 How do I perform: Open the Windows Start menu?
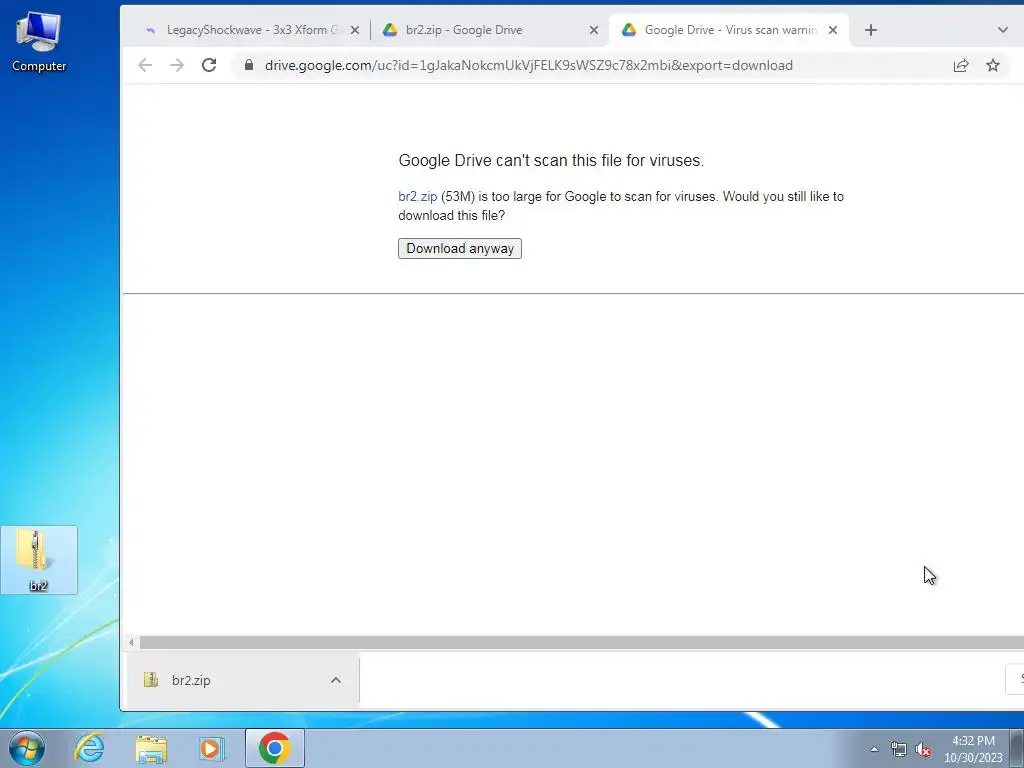click(27, 748)
